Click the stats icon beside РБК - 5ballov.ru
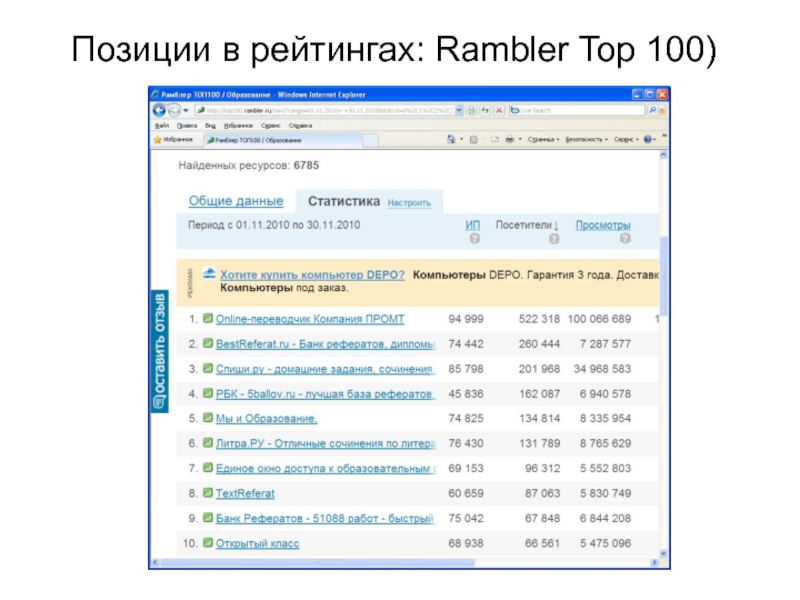This screenshot has width=800, height=600. pos(207,393)
